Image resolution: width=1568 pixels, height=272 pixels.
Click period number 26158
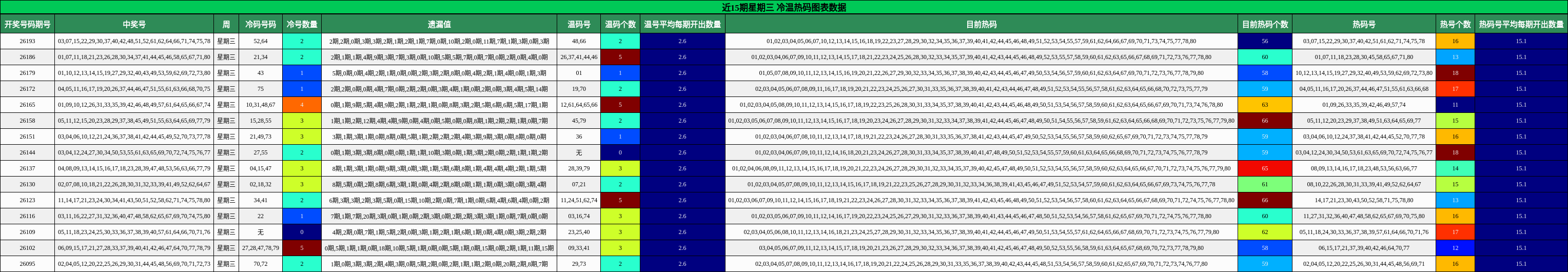[x=27, y=121]
